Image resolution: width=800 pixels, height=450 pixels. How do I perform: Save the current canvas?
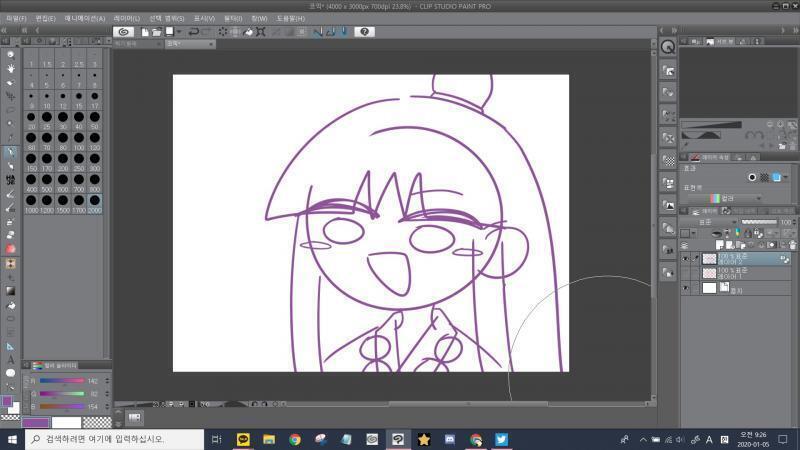(170, 32)
